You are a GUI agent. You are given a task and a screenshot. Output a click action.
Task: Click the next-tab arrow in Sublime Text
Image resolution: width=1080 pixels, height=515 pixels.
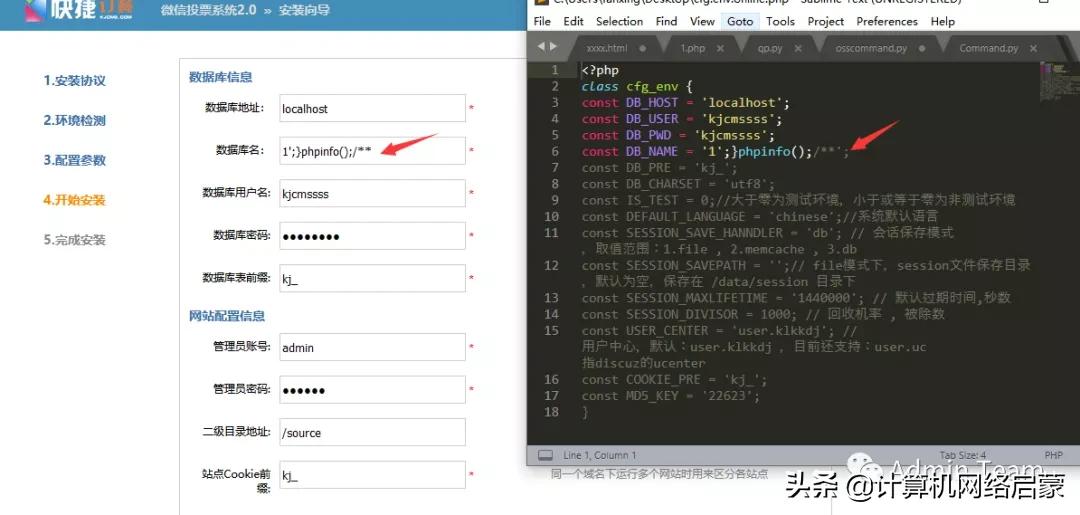(552, 46)
